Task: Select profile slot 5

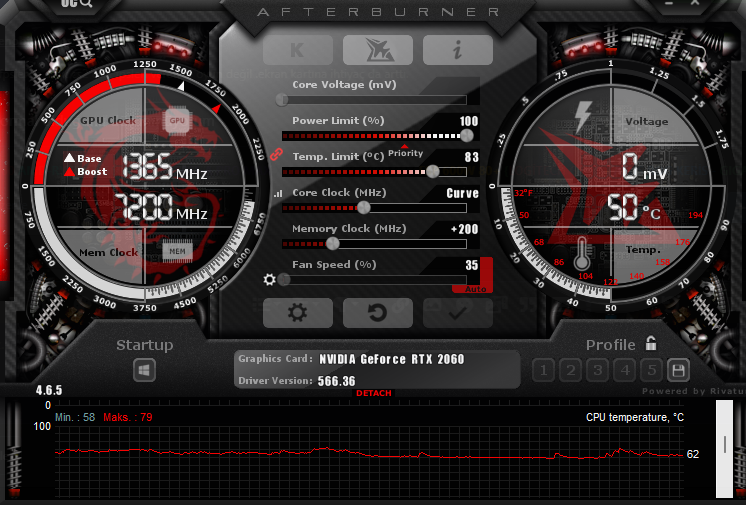Action: tap(652, 370)
